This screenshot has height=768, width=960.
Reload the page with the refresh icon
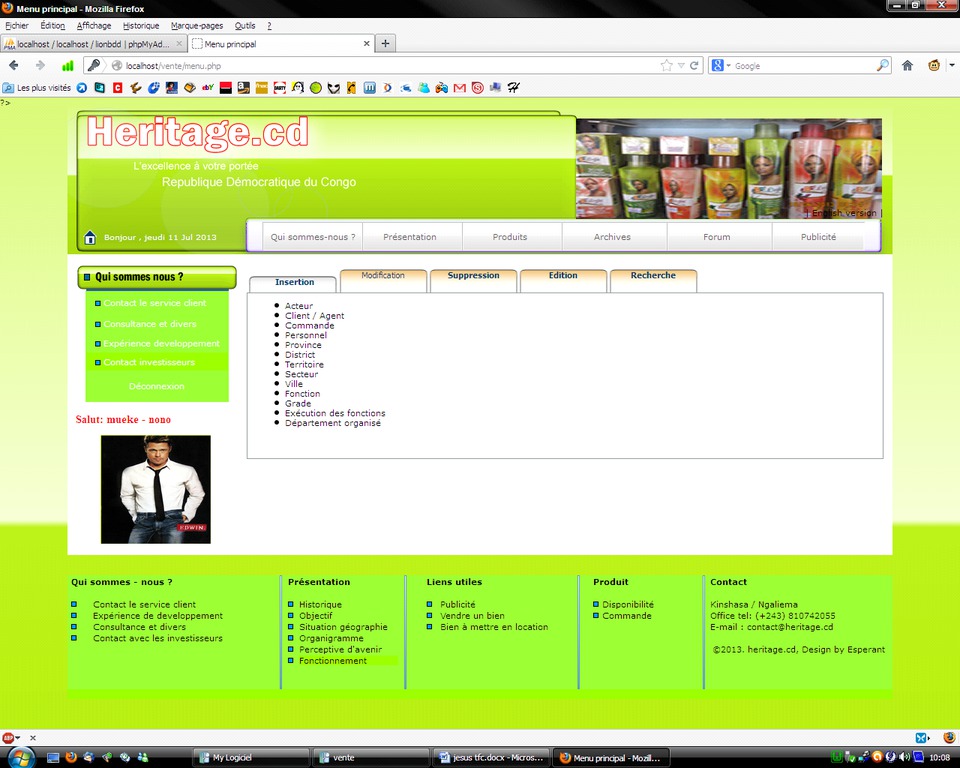694,66
